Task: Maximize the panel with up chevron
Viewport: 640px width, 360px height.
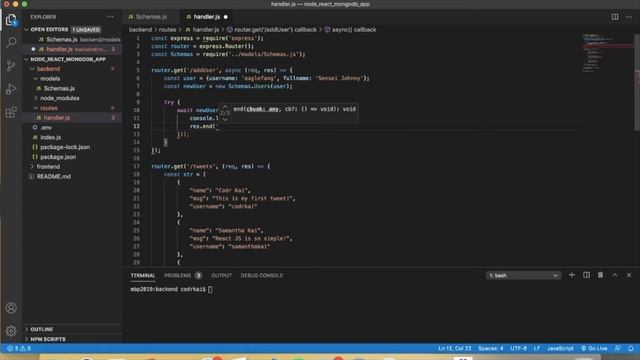Action: click(x=615, y=275)
